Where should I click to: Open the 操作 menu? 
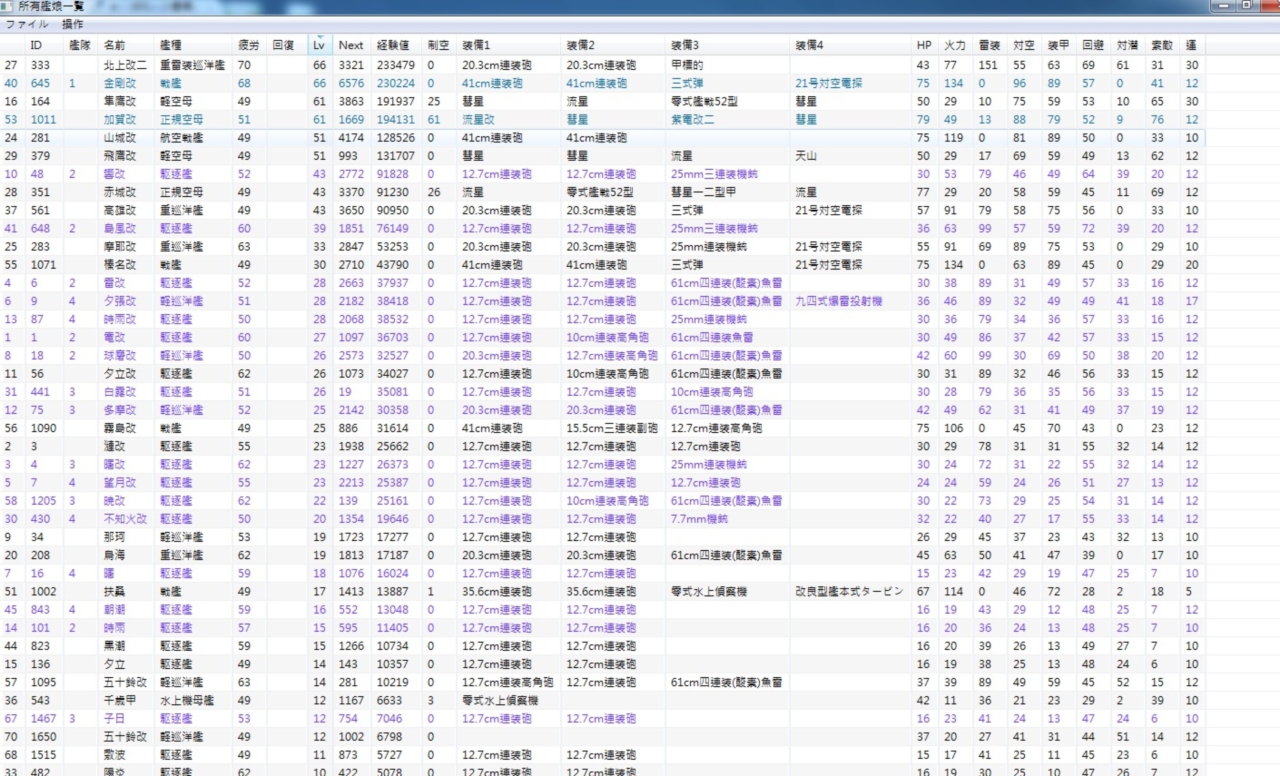pyautogui.click(x=73, y=24)
